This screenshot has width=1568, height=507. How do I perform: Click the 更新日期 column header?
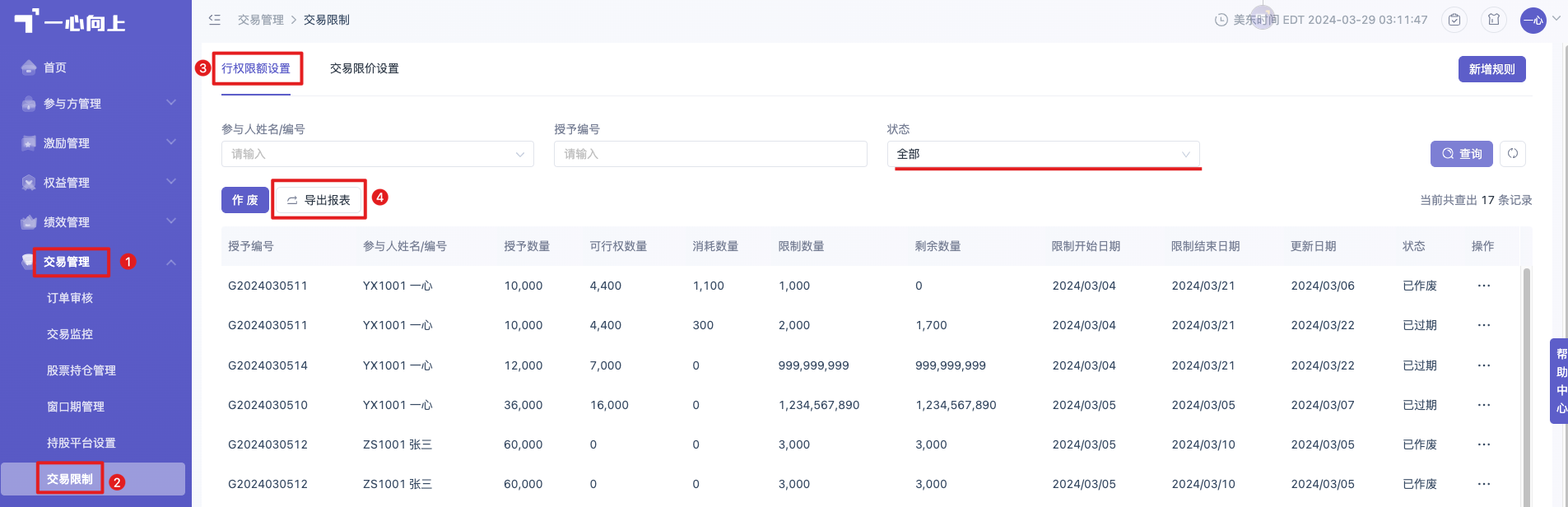[x=1313, y=246]
